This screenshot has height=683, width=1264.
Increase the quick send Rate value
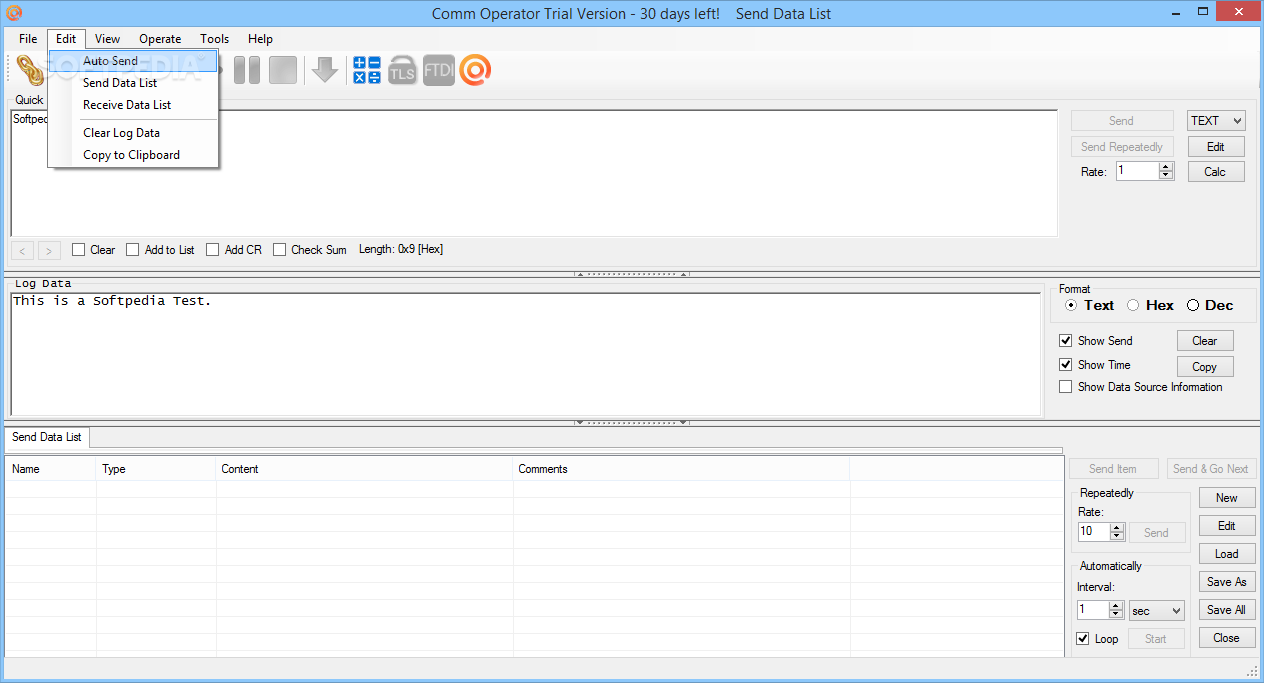coord(1165,167)
